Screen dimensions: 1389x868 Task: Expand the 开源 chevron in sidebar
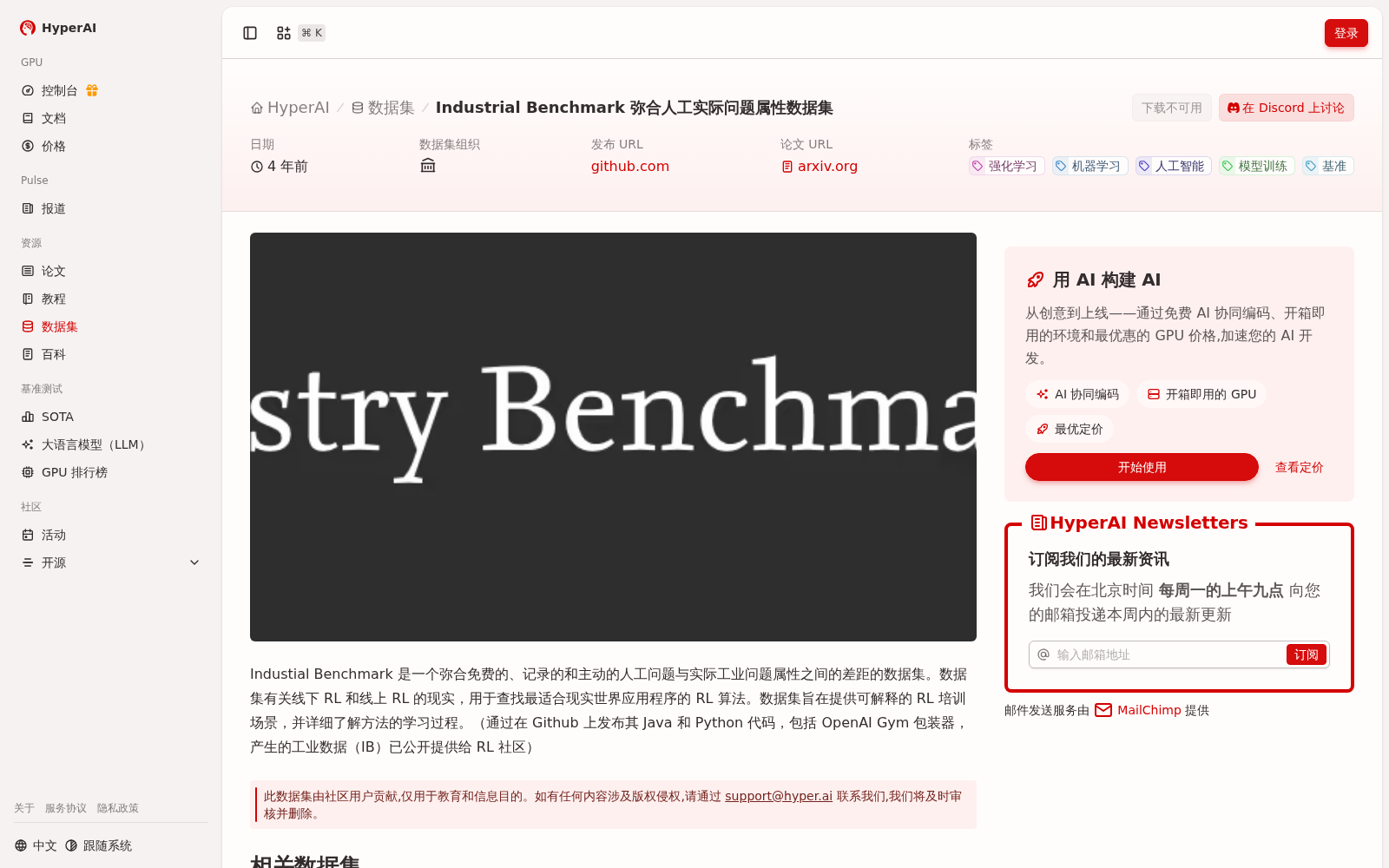point(194,562)
